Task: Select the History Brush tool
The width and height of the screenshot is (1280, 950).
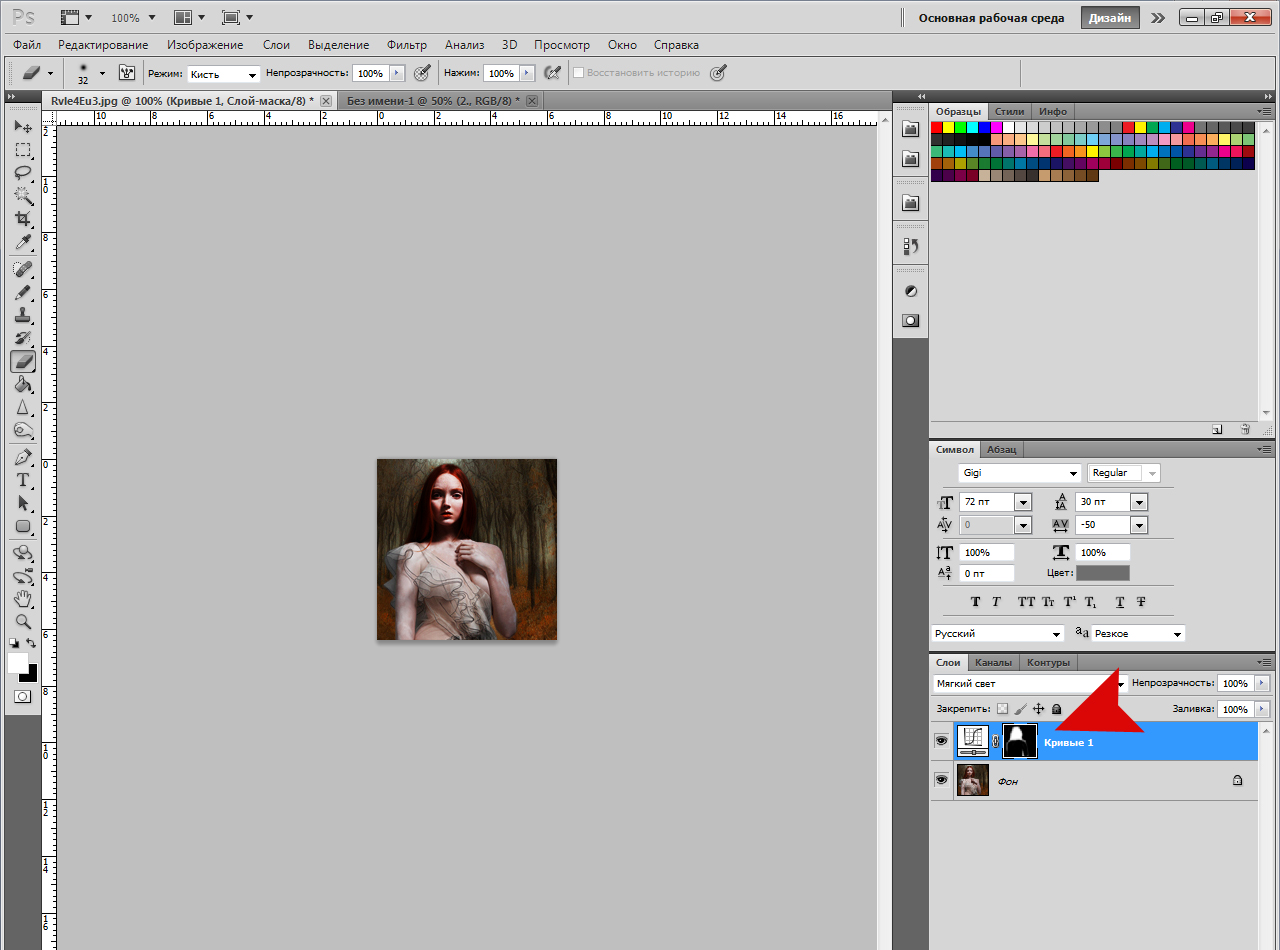Action: click(23, 339)
